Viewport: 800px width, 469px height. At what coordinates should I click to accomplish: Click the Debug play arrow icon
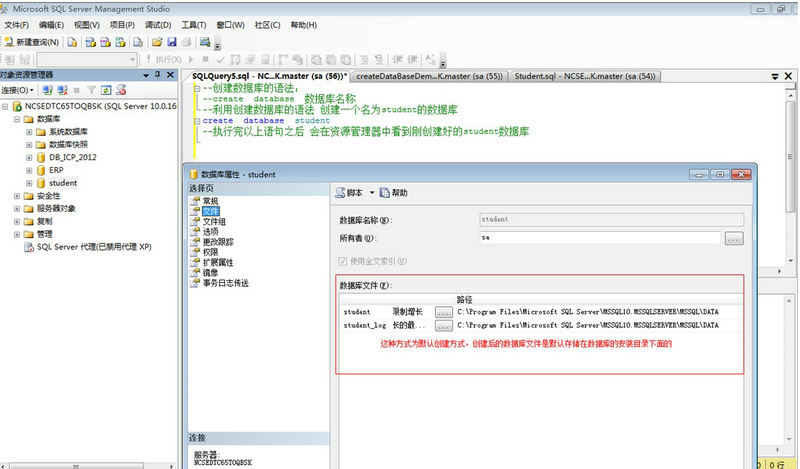coord(191,60)
